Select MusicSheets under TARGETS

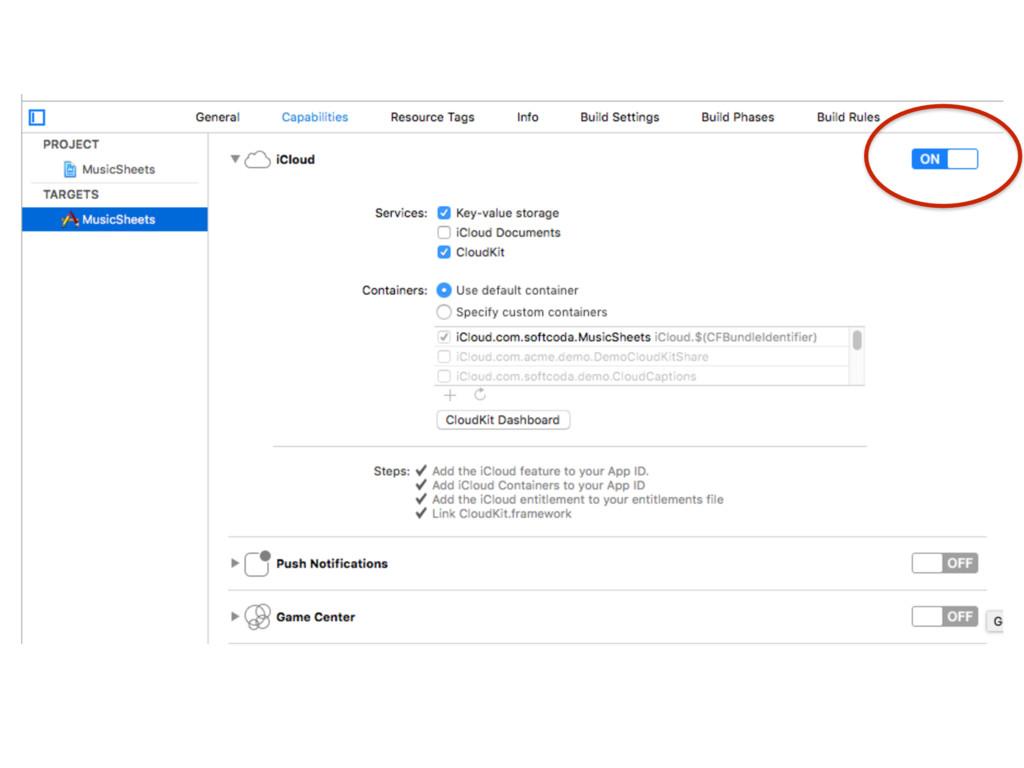115,219
